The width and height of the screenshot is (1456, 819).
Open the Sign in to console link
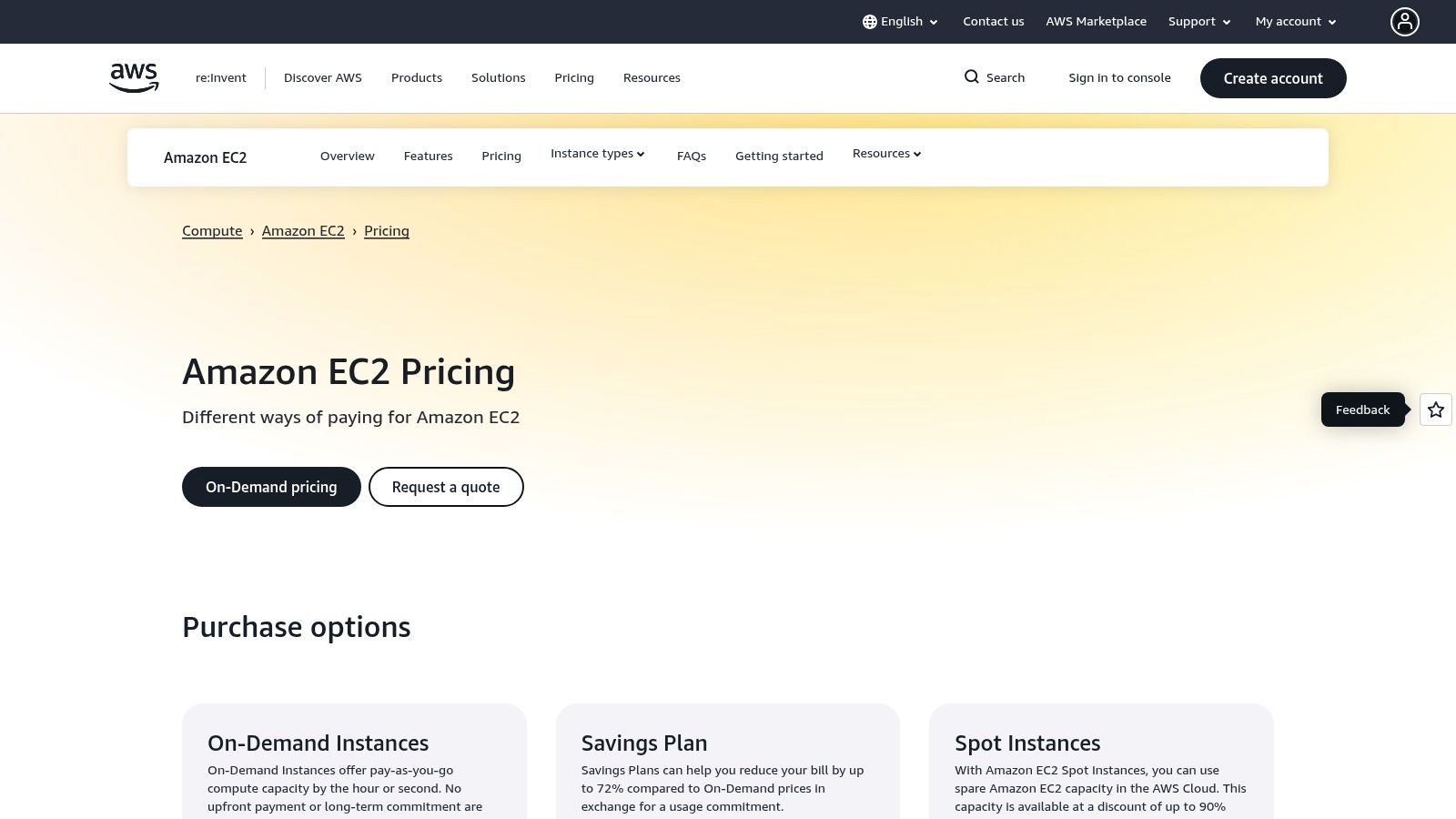click(x=1119, y=78)
